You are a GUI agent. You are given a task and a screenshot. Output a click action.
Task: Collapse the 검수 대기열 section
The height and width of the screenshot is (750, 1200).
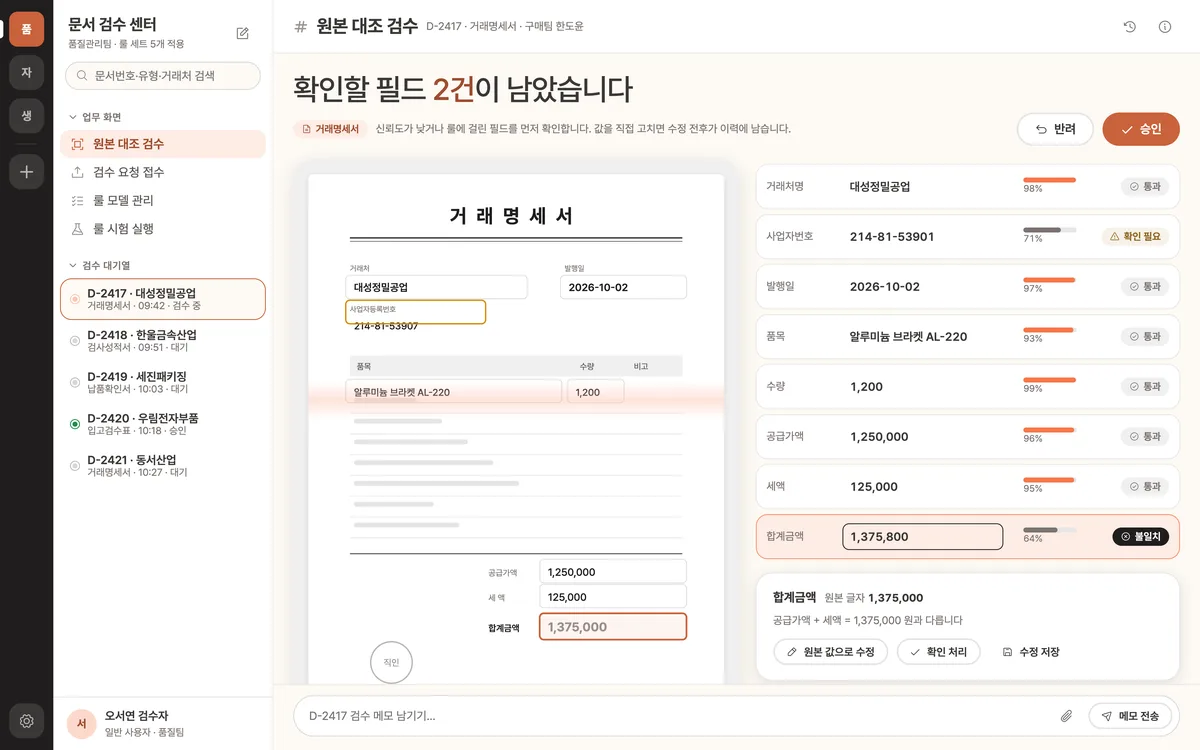(x=99, y=265)
